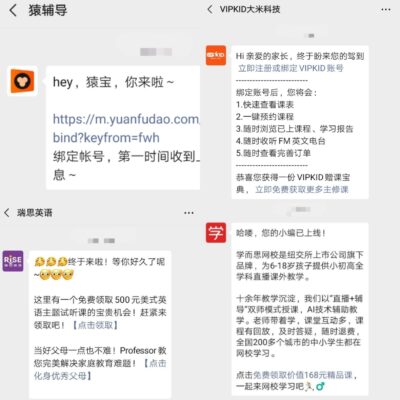This screenshot has height=400, width=400.
Task: Tap the orange VIPKID avatar icon
Action: [x=216, y=55]
